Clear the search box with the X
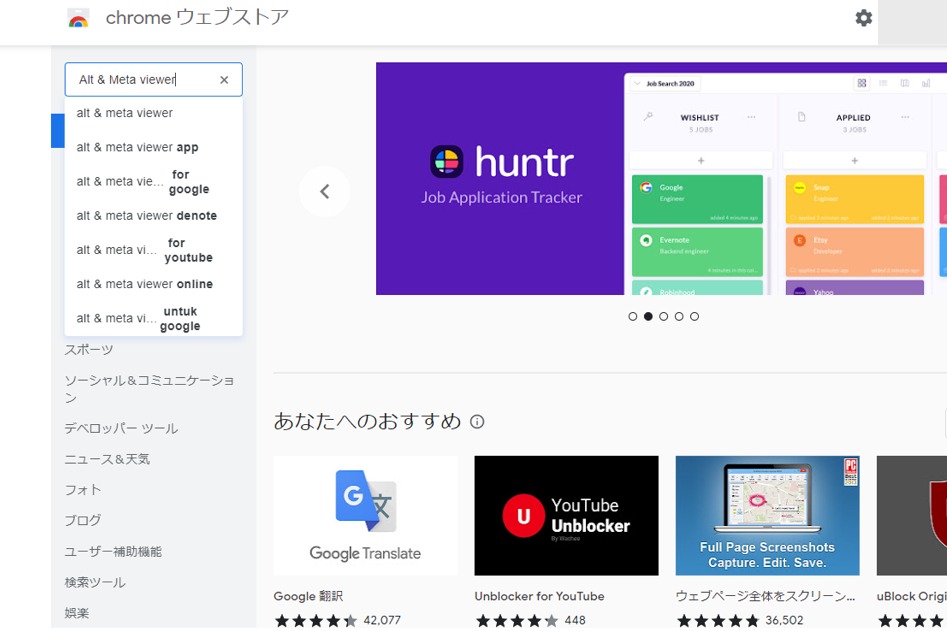Viewport: 947px width, 631px height. coord(224,80)
